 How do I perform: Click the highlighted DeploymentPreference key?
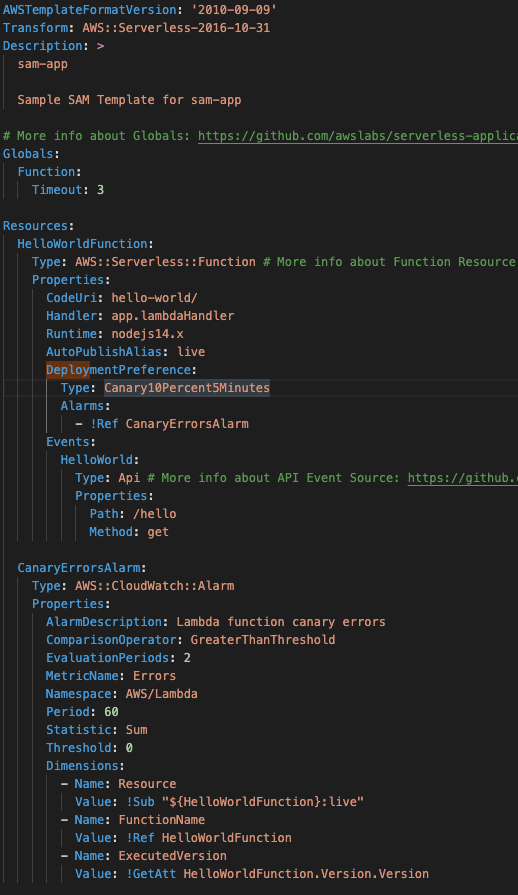[x=119, y=370]
